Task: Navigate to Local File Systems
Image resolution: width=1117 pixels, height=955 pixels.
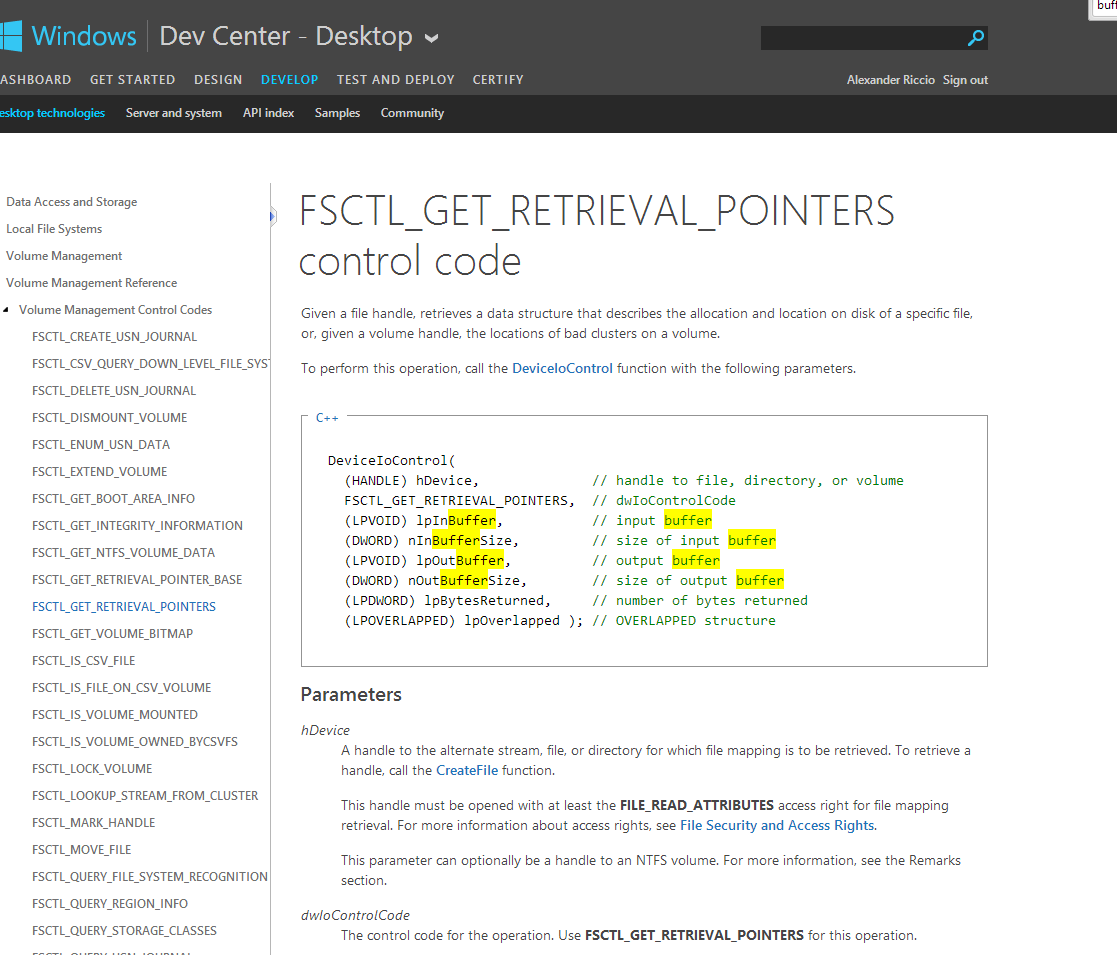Action: [x=54, y=229]
